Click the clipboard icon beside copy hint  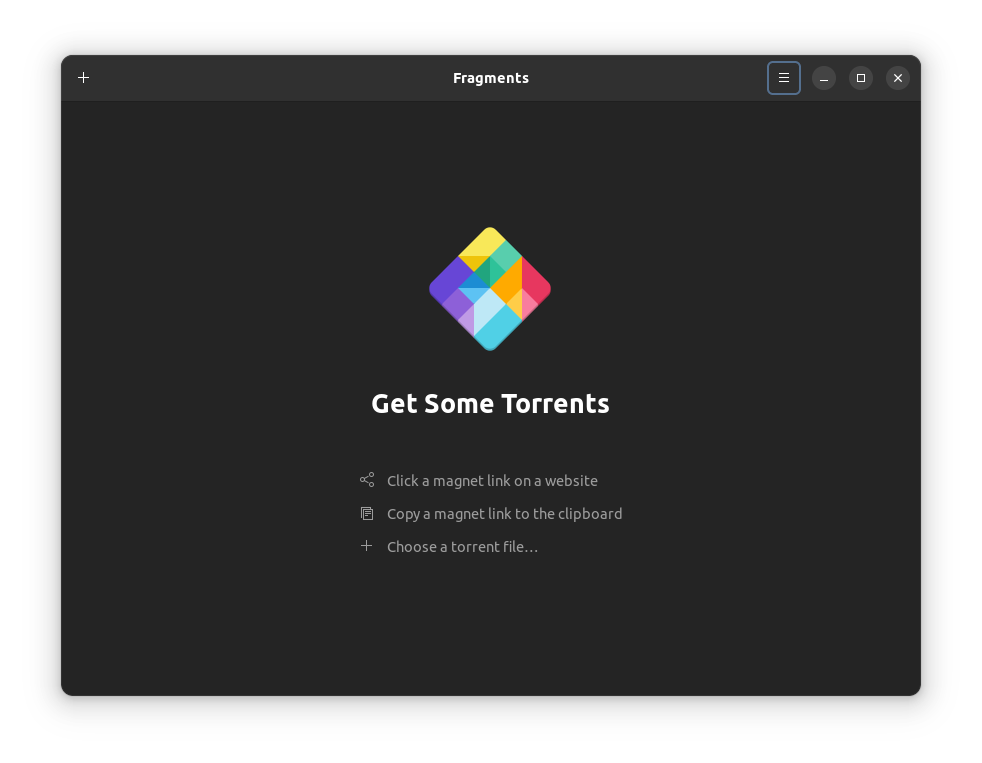(x=367, y=514)
